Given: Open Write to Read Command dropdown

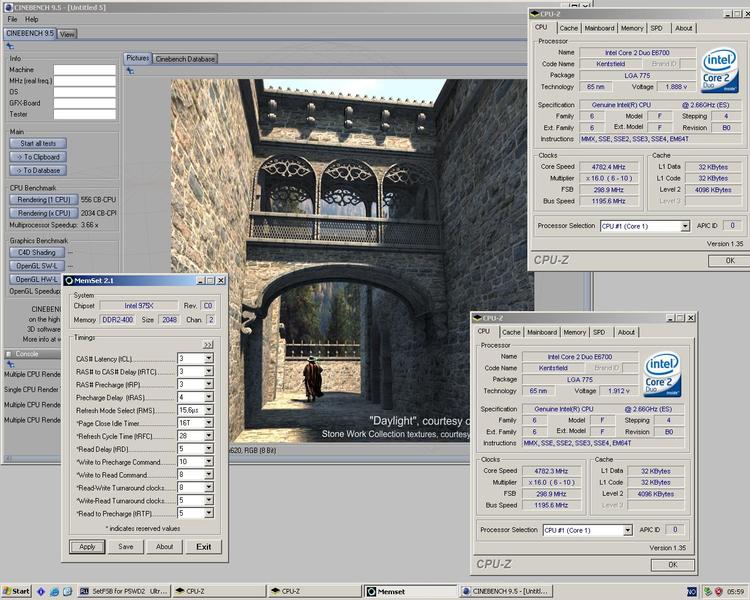Looking at the screenshot, I should [209, 475].
